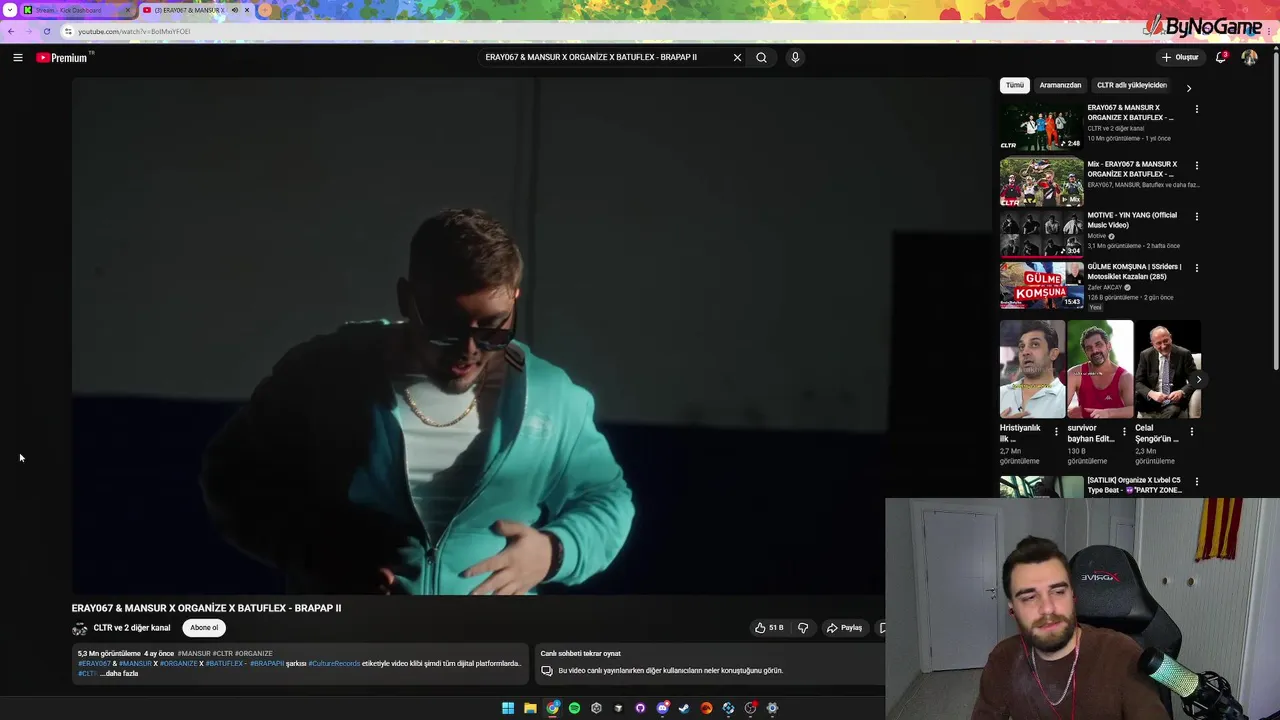Open the notifications bell

coord(1221,57)
